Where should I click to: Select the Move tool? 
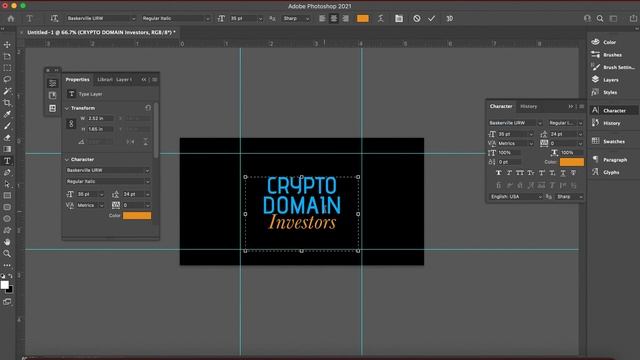click(7, 44)
